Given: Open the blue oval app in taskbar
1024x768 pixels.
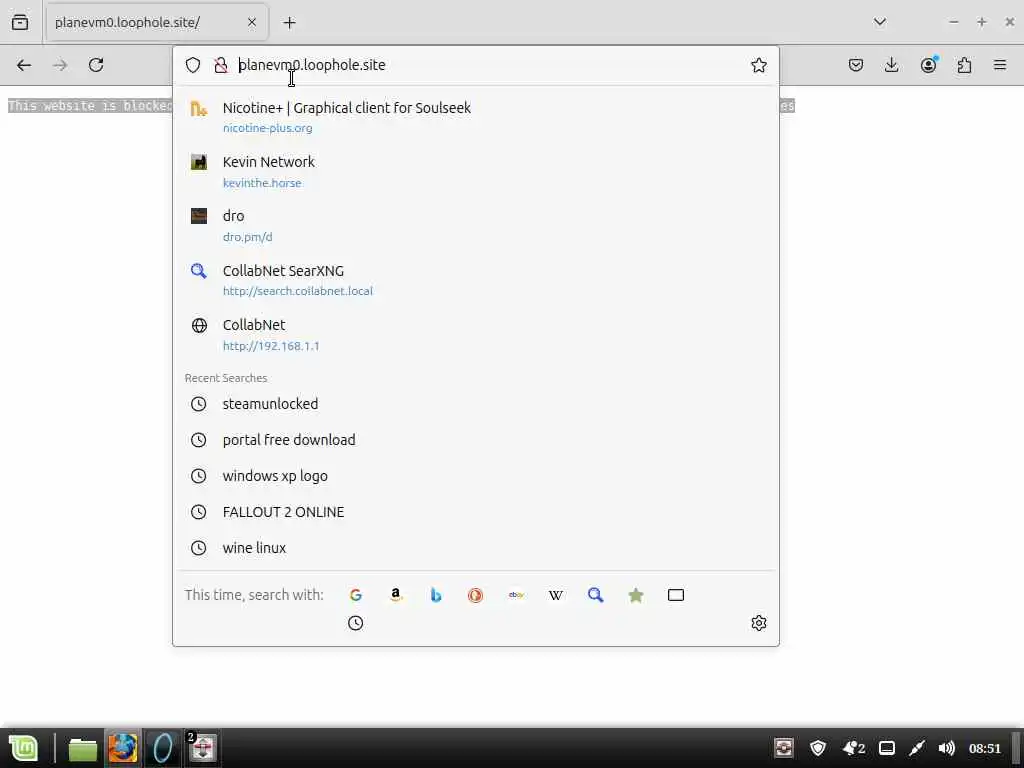Looking at the screenshot, I should coord(163,748).
